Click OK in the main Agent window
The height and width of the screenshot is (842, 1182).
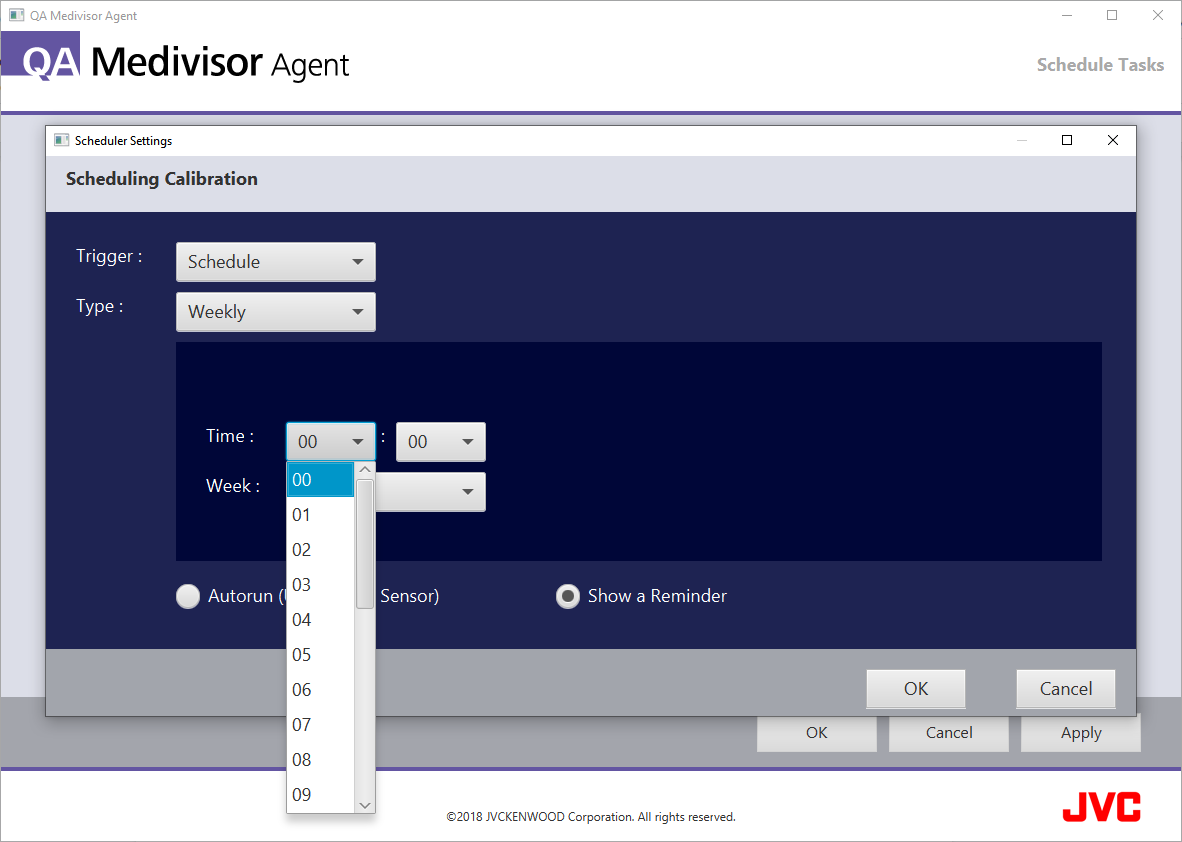(x=816, y=733)
